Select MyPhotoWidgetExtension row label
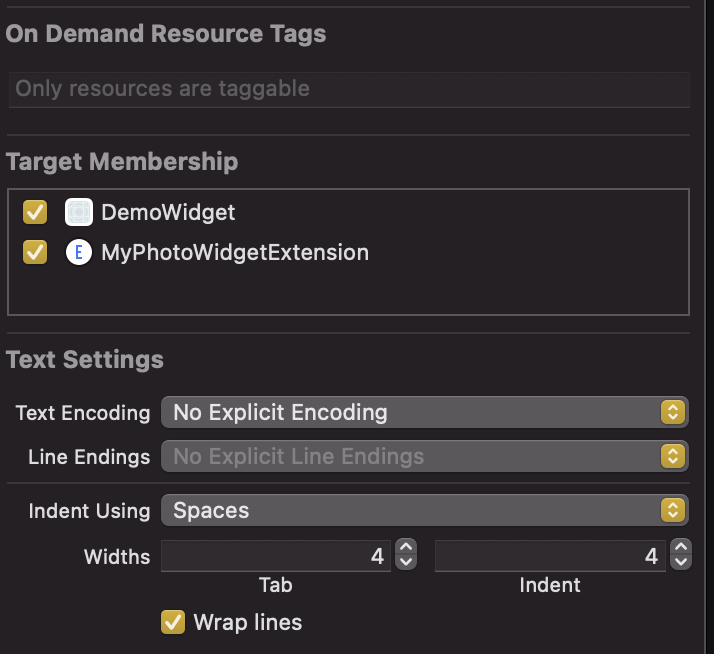This screenshot has height=654, width=714. (x=235, y=252)
